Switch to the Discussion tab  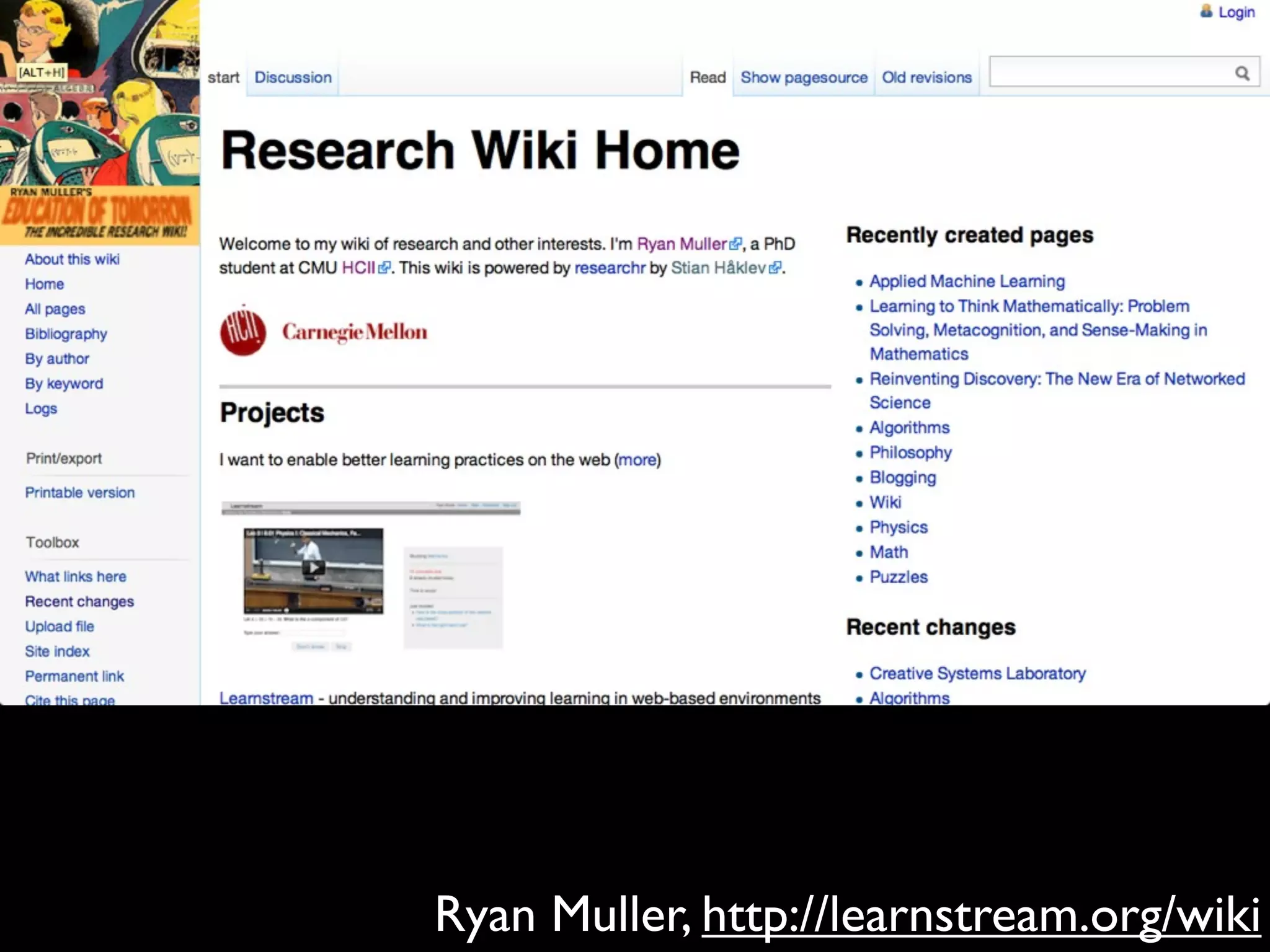[293, 77]
